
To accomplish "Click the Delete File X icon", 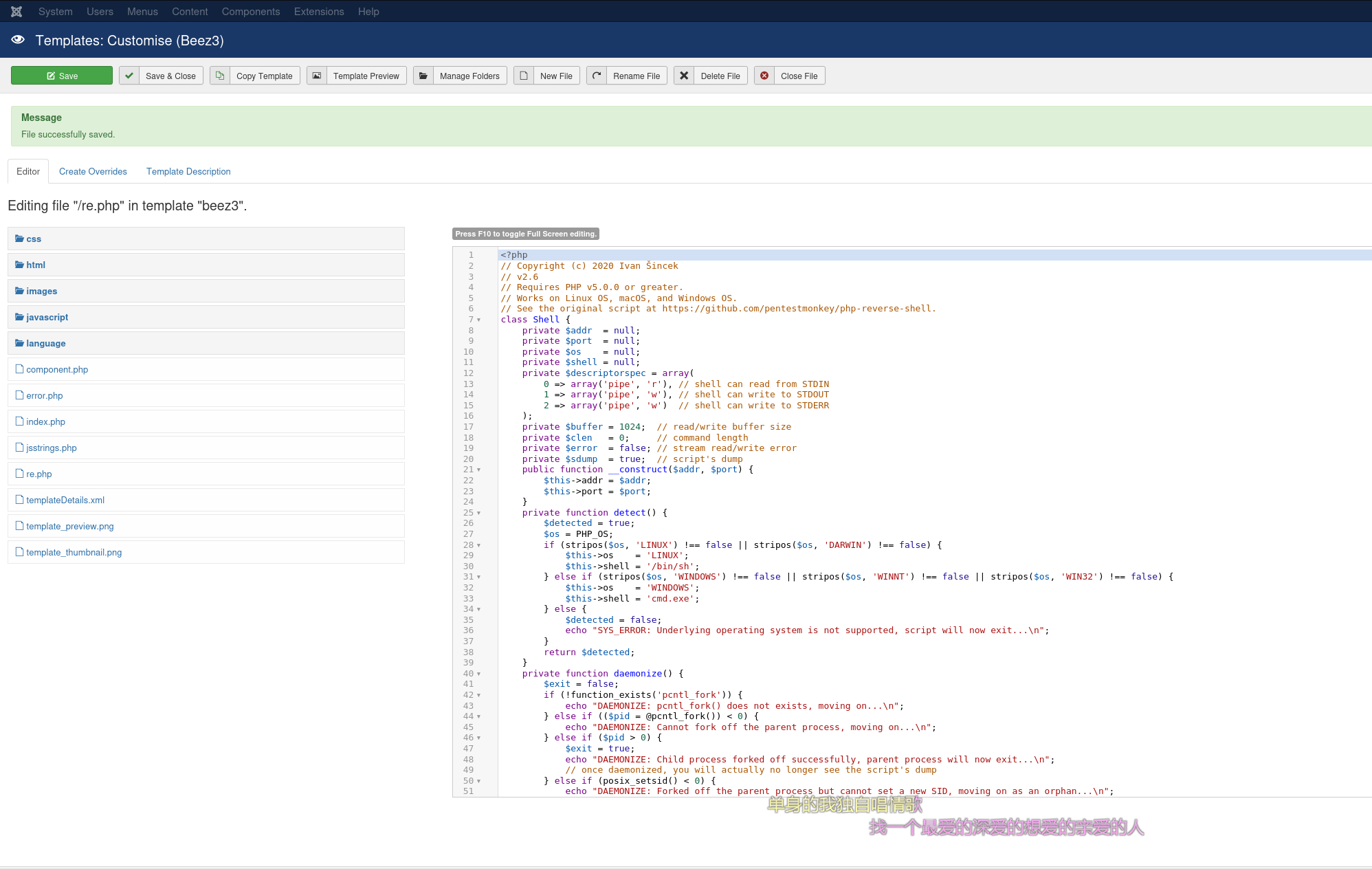I will click(x=684, y=76).
